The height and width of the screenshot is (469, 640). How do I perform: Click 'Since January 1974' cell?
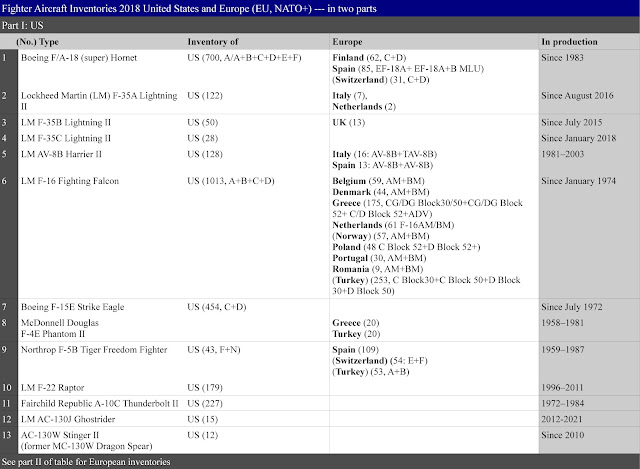tap(578, 181)
